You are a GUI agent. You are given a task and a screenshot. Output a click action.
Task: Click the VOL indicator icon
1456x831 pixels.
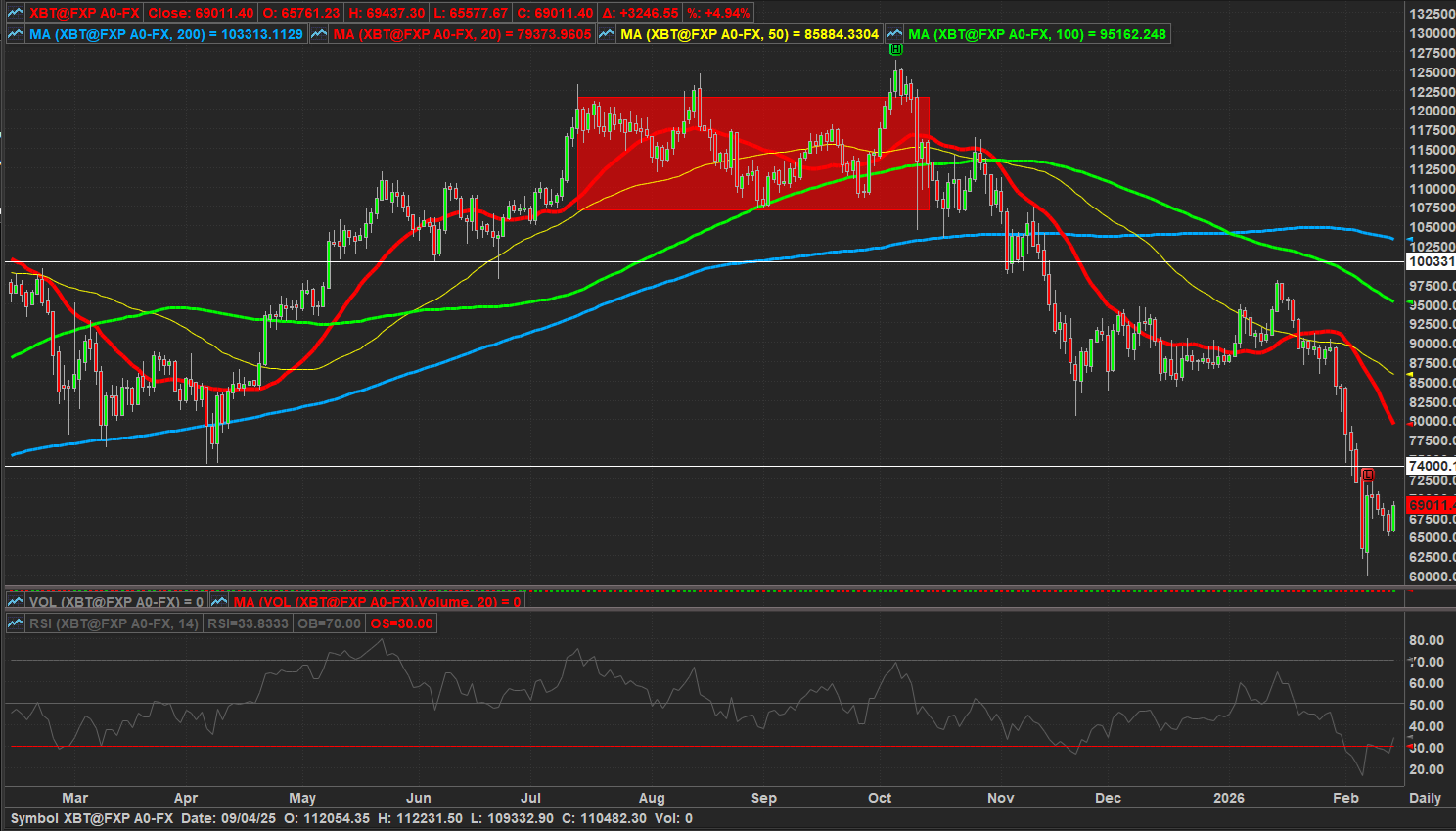coord(16,602)
